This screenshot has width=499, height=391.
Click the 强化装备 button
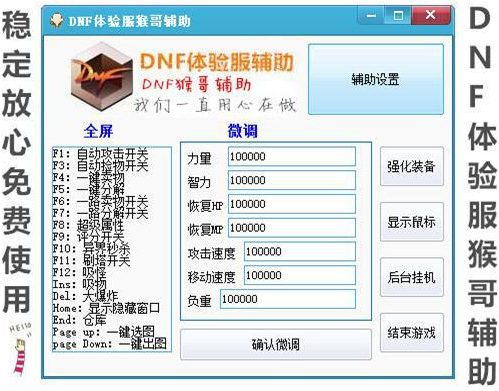(412, 166)
